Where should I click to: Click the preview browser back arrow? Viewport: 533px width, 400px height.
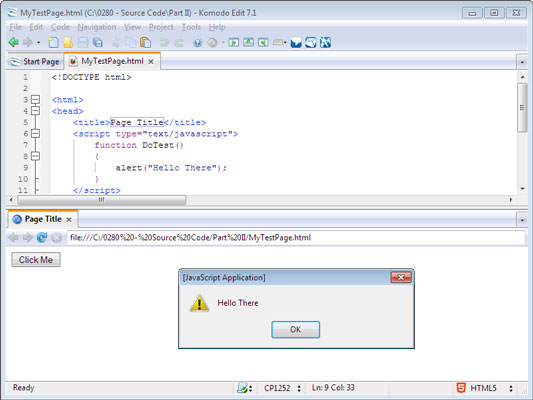(13, 237)
